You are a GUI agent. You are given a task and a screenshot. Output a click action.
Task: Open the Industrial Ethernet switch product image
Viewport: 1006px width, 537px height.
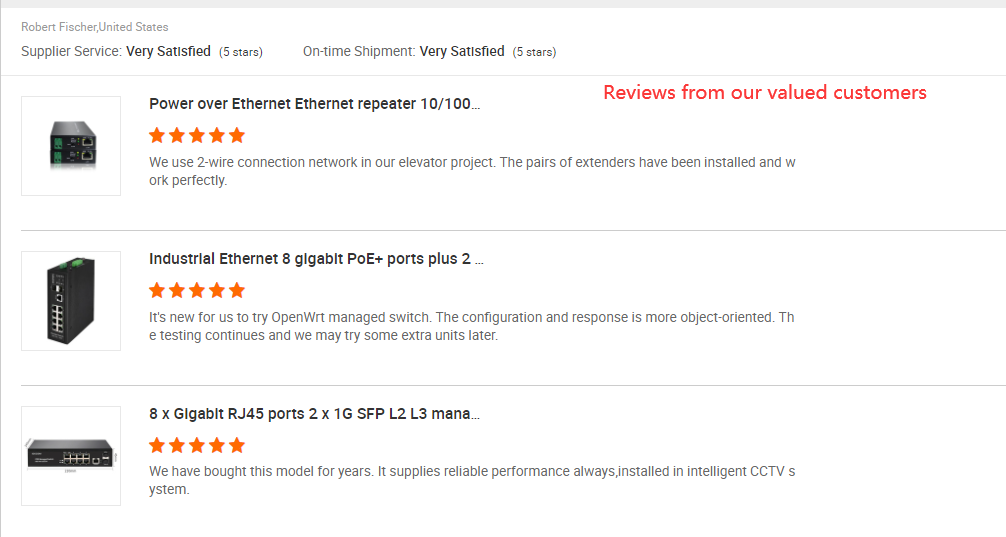(x=71, y=301)
